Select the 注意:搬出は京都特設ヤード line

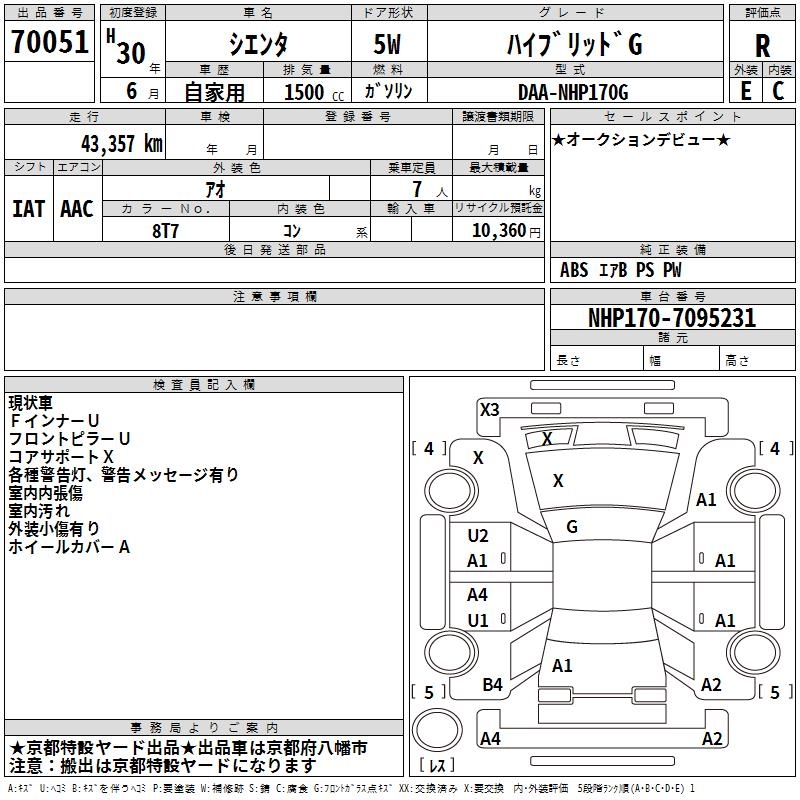tap(163, 766)
